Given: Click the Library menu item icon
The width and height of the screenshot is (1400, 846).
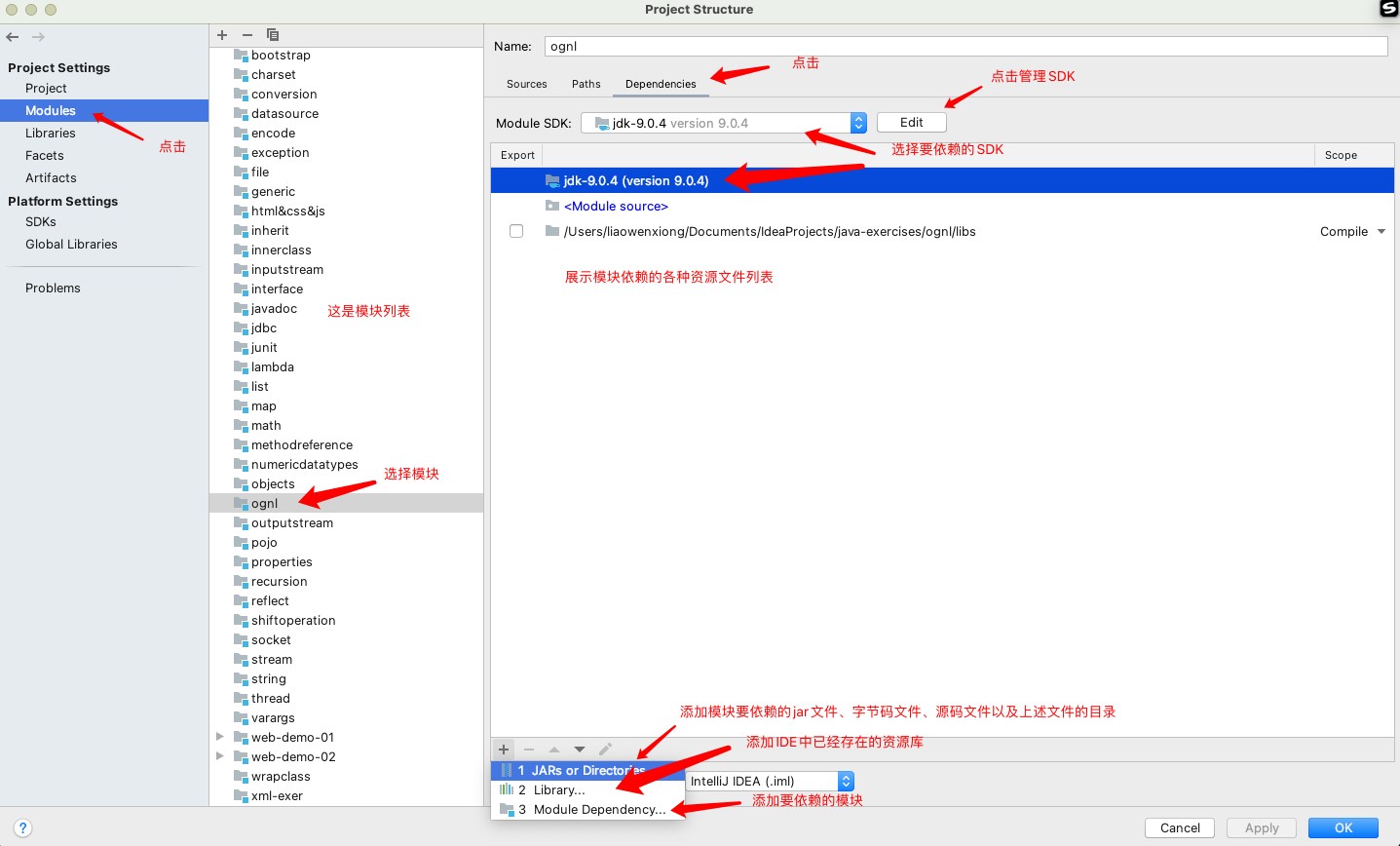Looking at the screenshot, I should (x=507, y=789).
